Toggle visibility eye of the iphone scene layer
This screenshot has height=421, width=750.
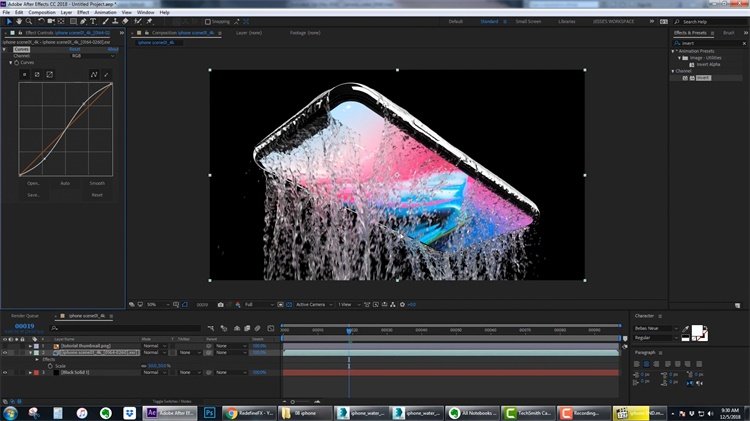click(x=5, y=353)
